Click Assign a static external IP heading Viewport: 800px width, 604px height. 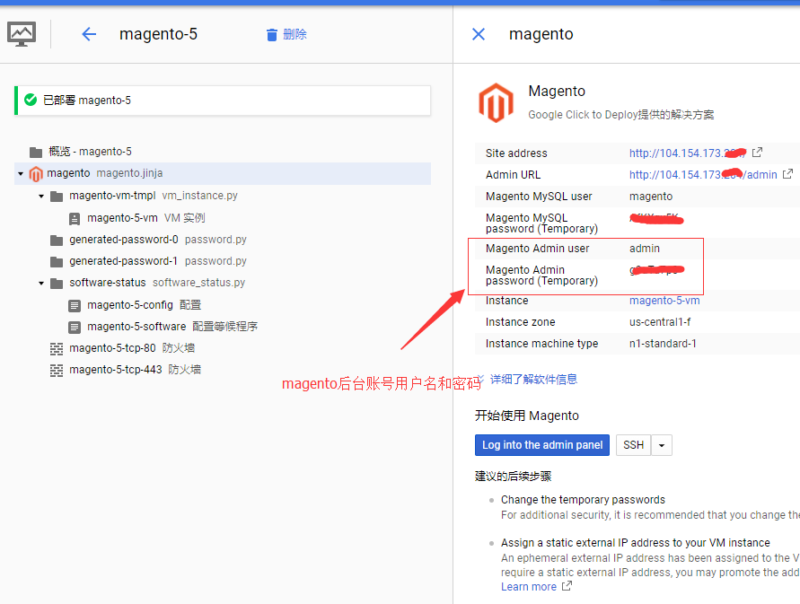click(636, 542)
